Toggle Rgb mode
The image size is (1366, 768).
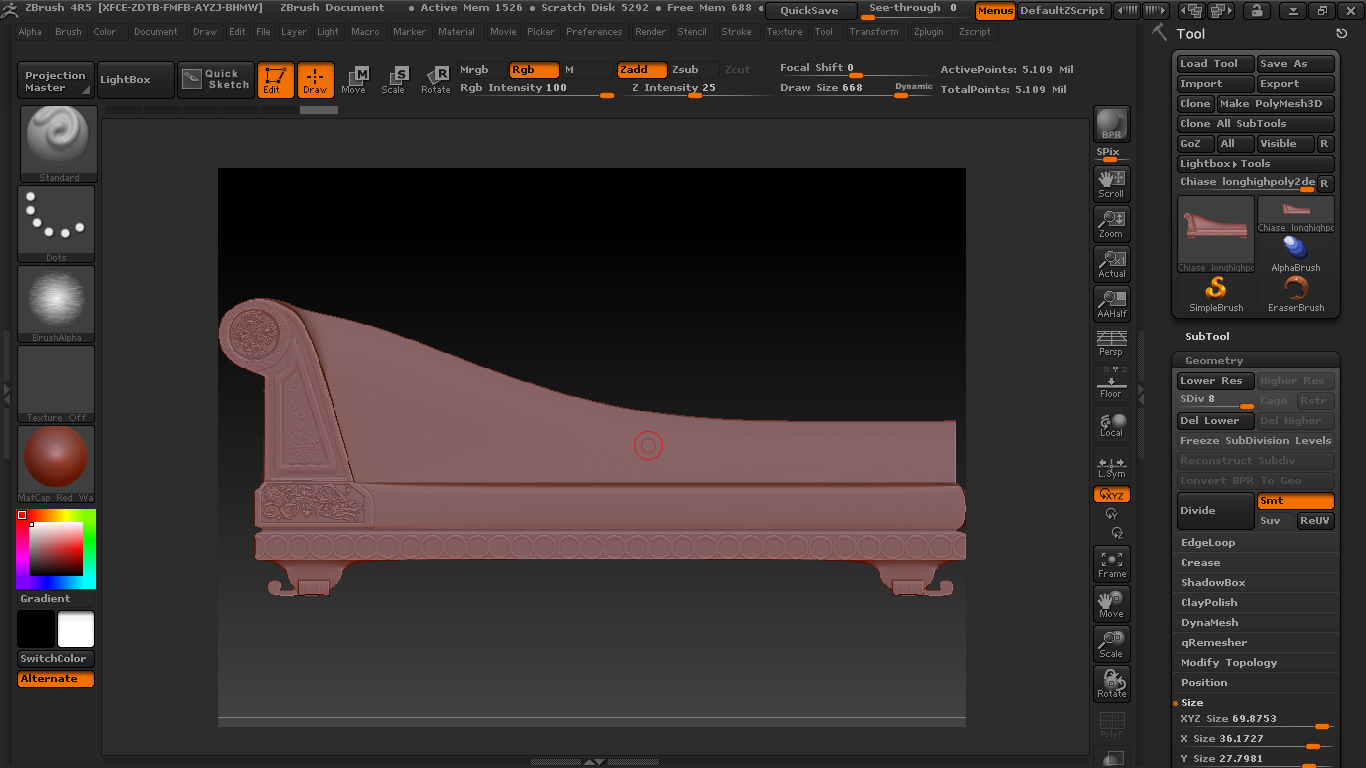click(534, 70)
